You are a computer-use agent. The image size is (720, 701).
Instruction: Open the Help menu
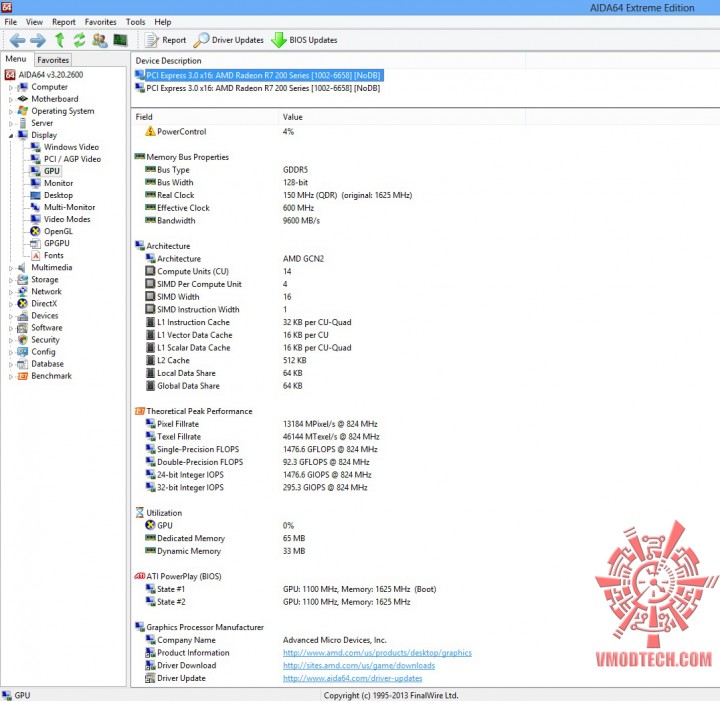163,22
